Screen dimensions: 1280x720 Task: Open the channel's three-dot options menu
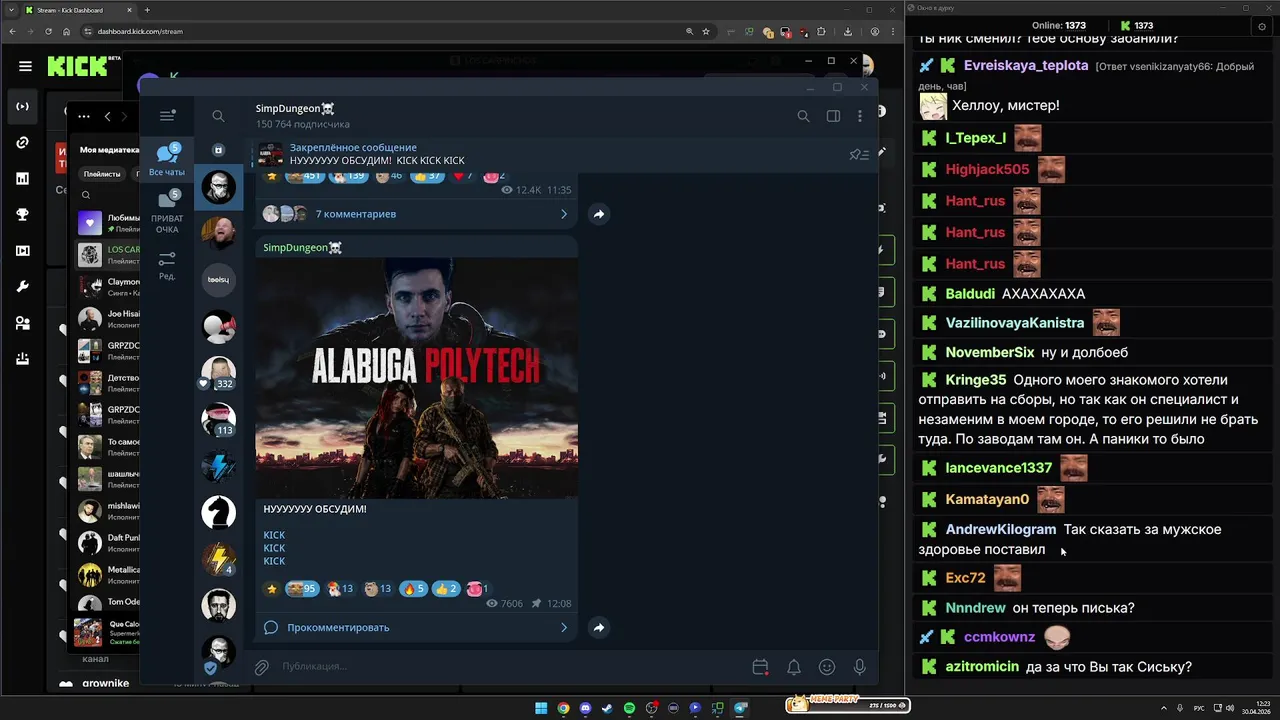[x=860, y=116]
